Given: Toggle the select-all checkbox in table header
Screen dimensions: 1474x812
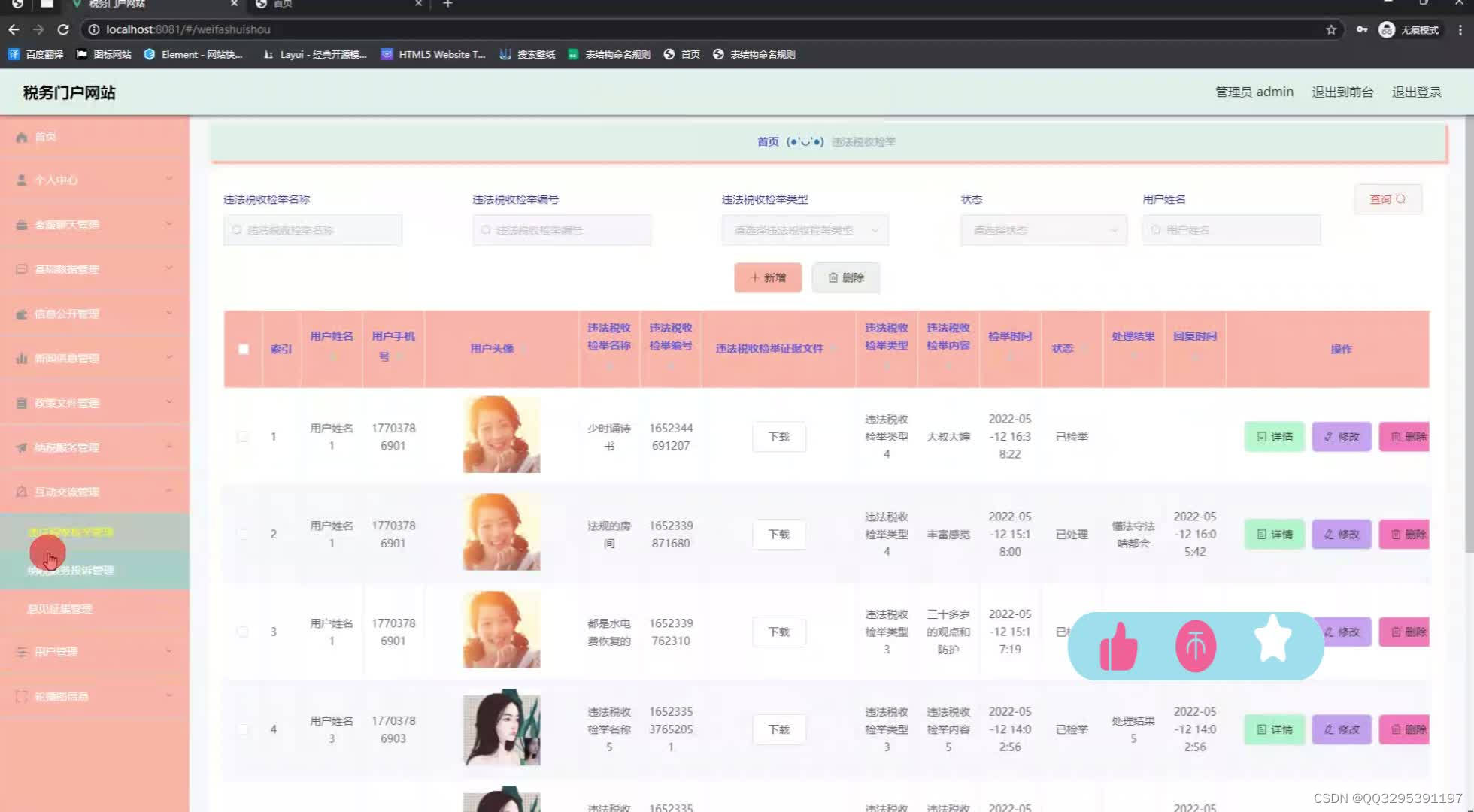Looking at the screenshot, I should 244,349.
